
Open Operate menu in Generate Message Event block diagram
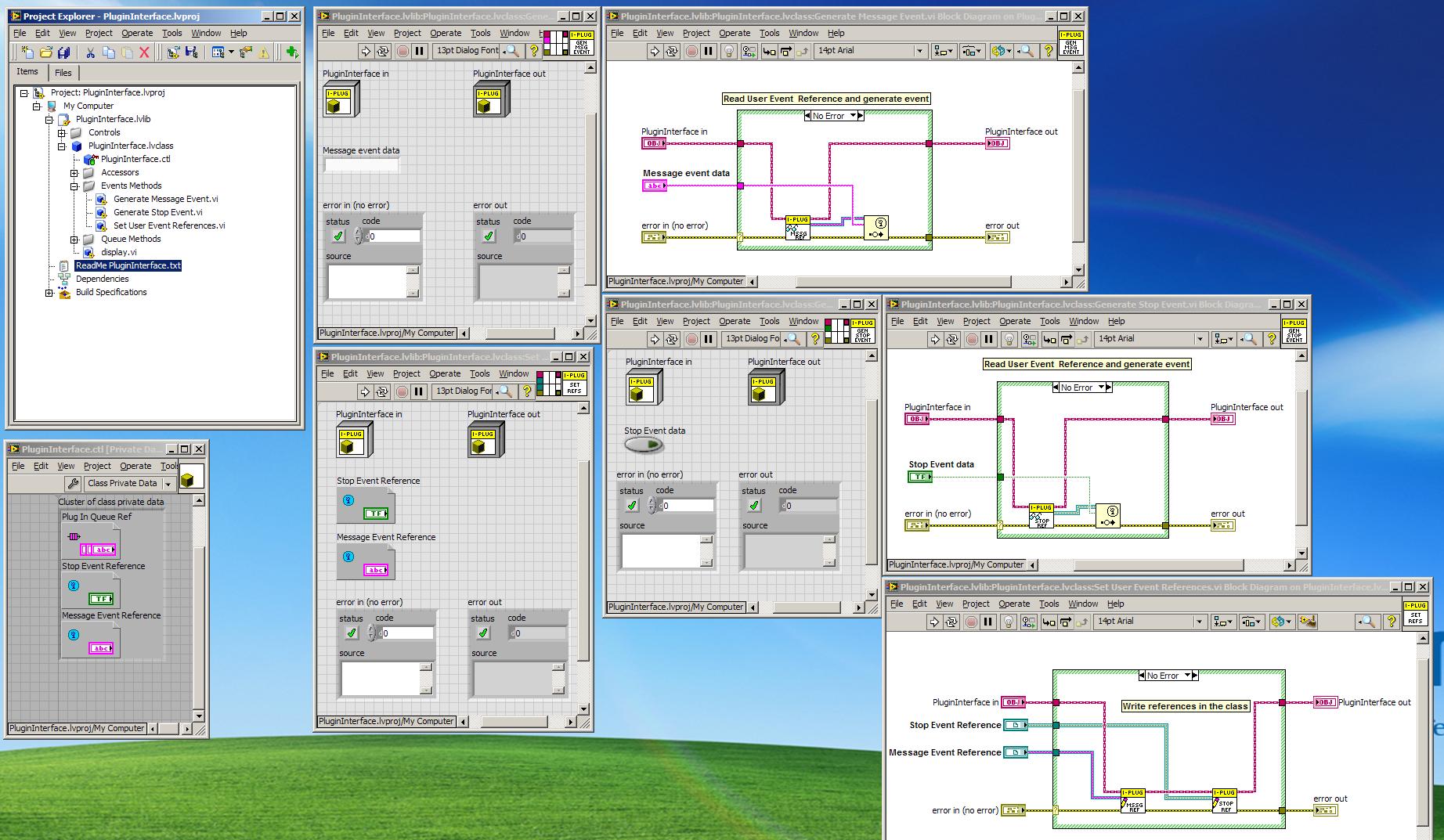735,33
